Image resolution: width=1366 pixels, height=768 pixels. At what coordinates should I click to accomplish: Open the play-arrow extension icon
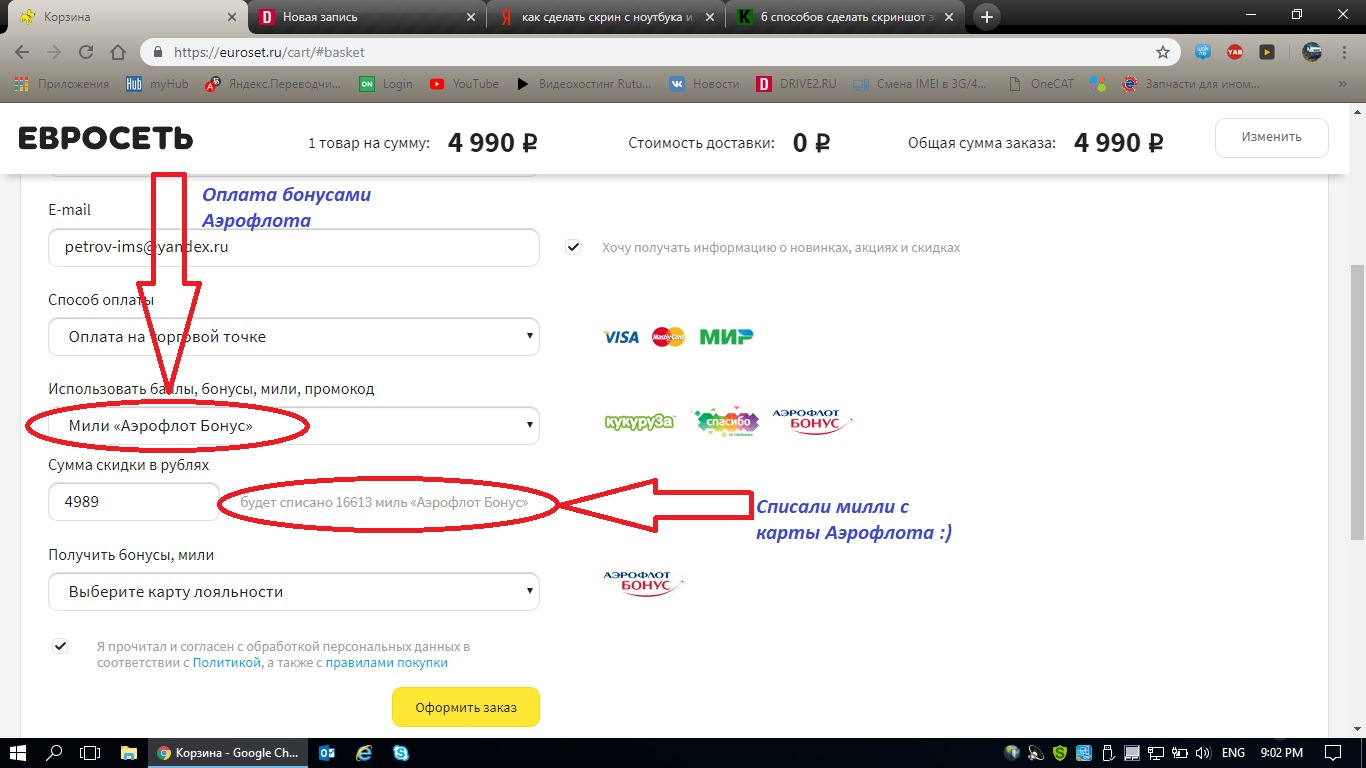[x=1267, y=52]
